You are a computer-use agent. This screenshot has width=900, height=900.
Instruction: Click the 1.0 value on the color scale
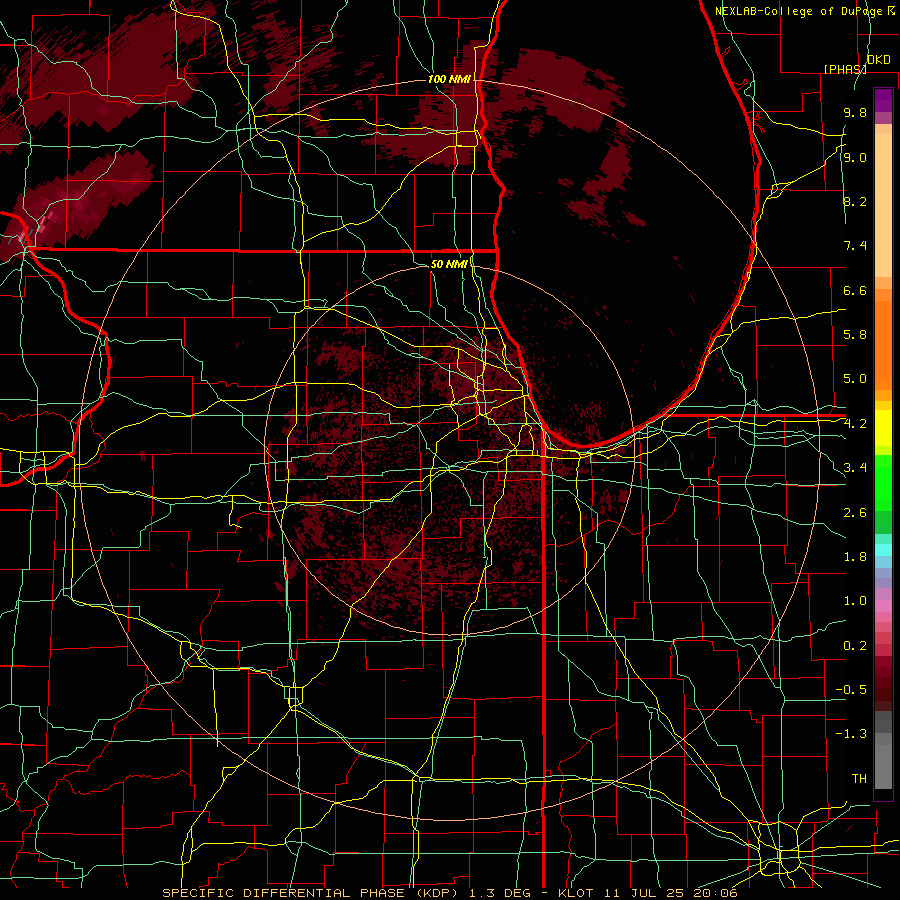point(855,601)
